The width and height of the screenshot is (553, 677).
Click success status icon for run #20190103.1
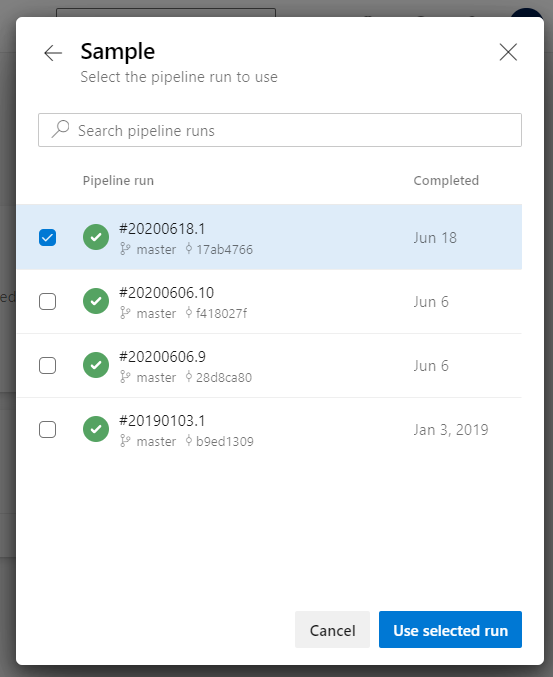tap(96, 429)
